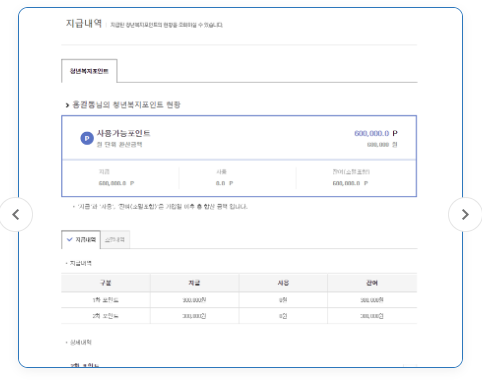Open the 소멸내역 tab
The height and width of the screenshot is (380, 482).
(x=115, y=240)
